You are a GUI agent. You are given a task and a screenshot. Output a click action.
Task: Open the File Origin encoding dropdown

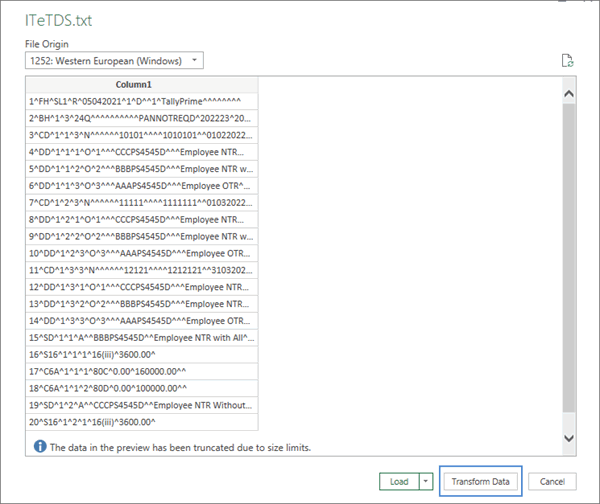tap(114, 60)
